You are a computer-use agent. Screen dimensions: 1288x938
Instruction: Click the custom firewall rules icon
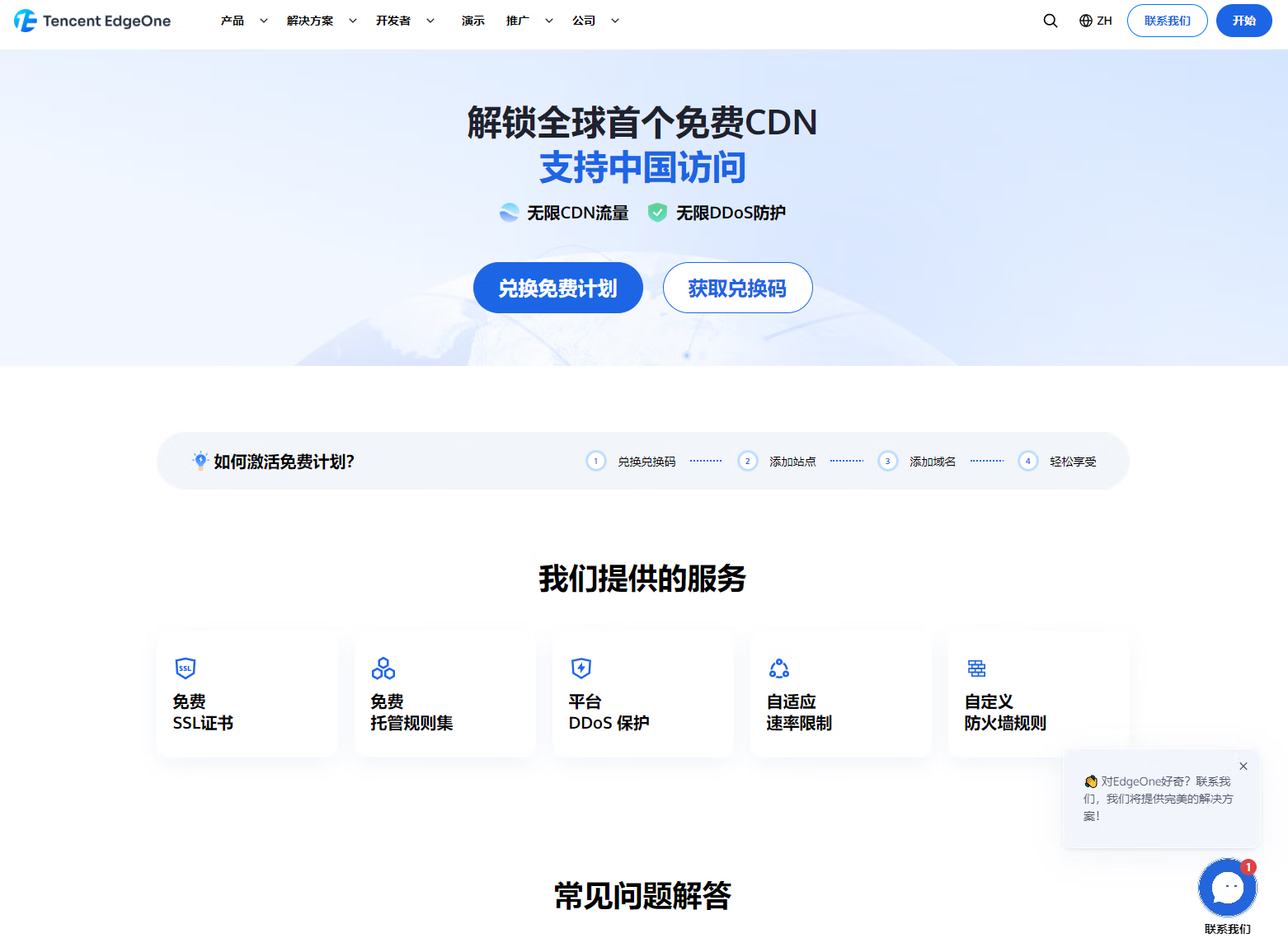[x=977, y=668]
